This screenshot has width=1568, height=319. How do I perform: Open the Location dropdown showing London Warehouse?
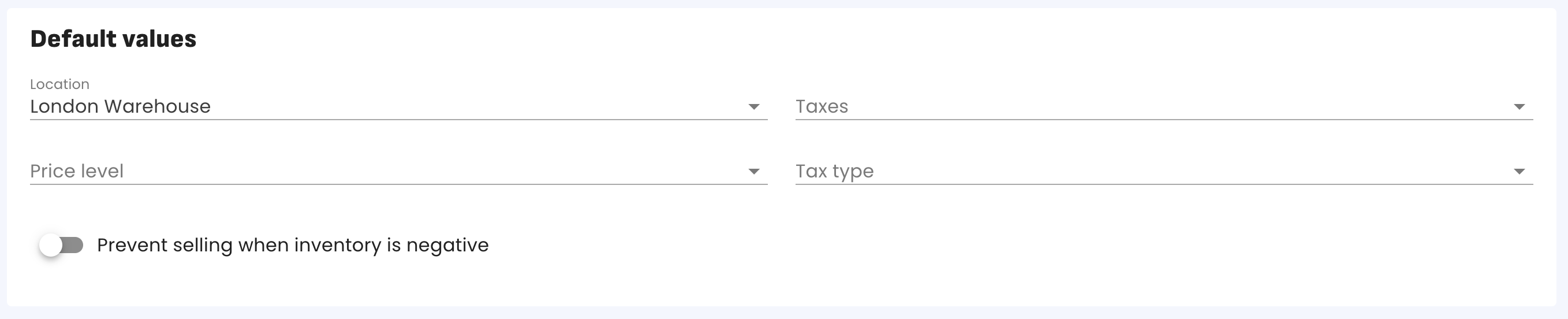(390, 106)
